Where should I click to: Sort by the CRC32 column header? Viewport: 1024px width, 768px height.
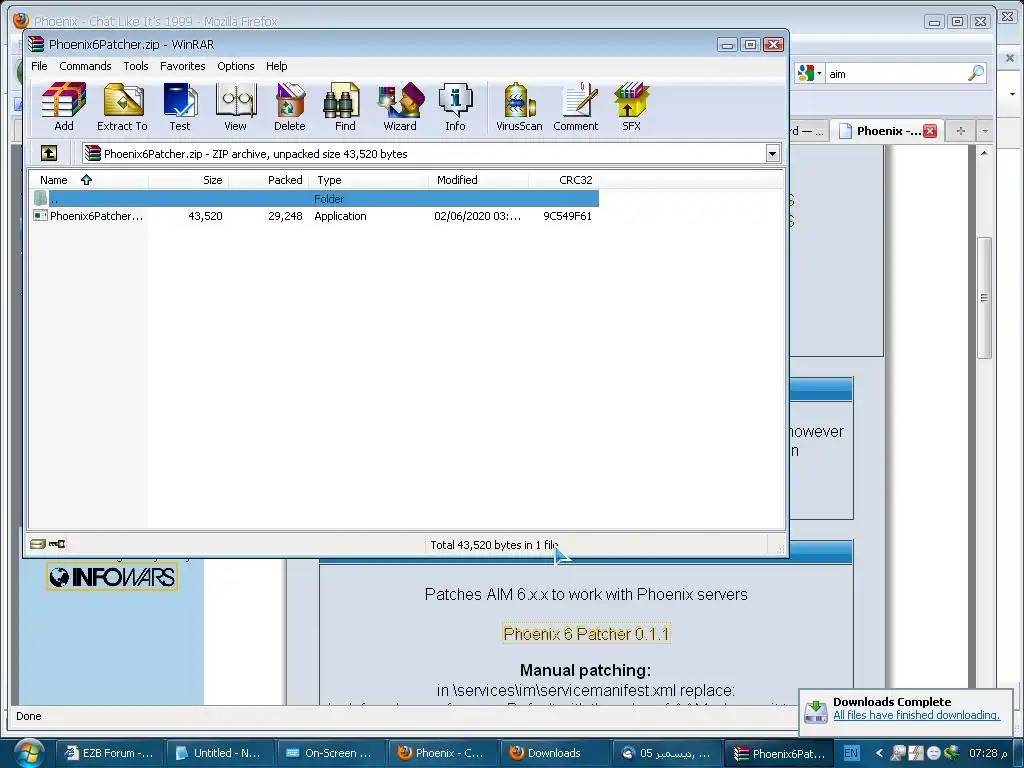(563, 180)
